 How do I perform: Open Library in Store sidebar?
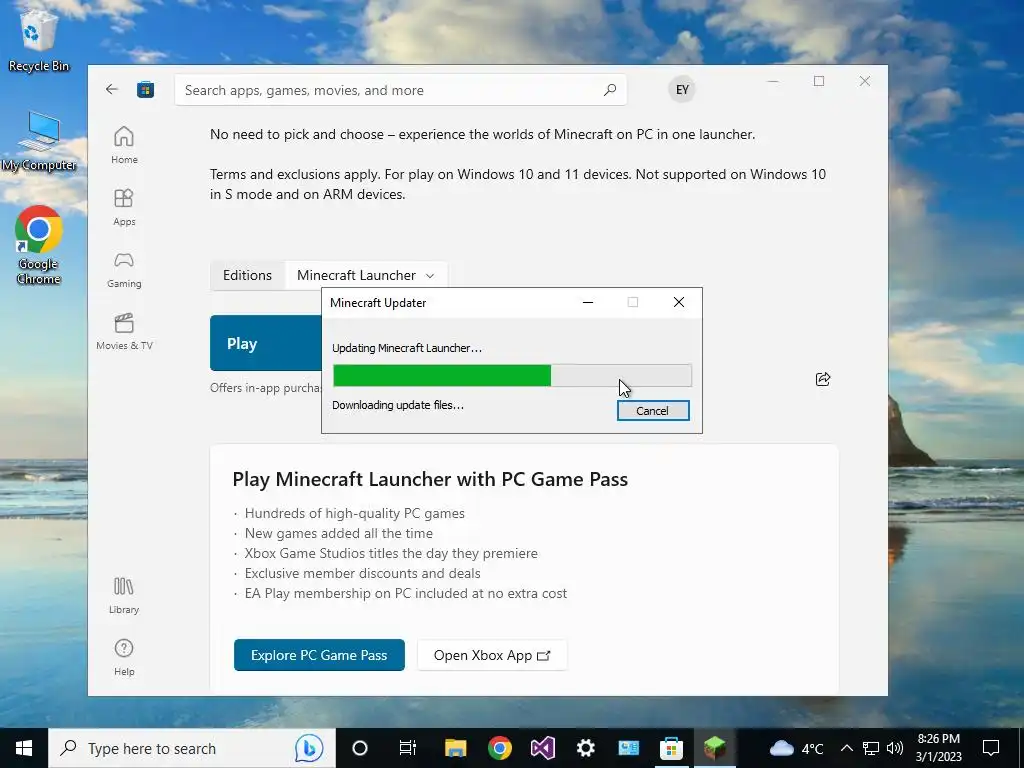pyautogui.click(x=124, y=595)
